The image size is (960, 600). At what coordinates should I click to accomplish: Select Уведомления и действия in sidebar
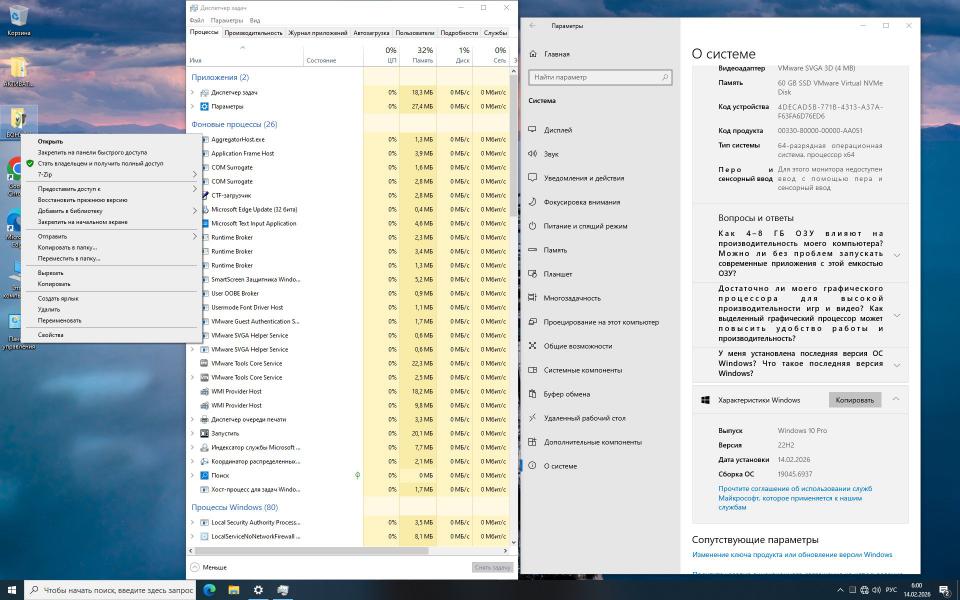point(537,178)
